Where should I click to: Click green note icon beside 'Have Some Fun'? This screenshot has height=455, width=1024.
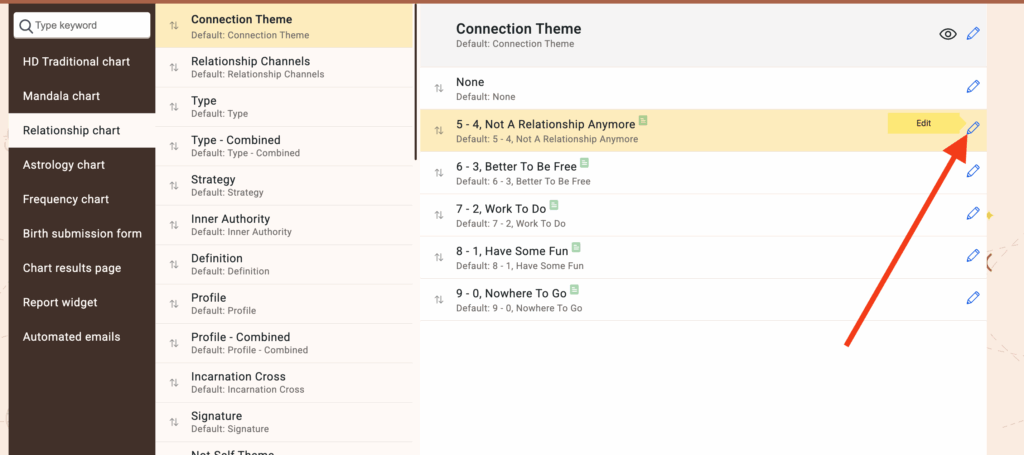pyautogui.click(x=576, y=248)
